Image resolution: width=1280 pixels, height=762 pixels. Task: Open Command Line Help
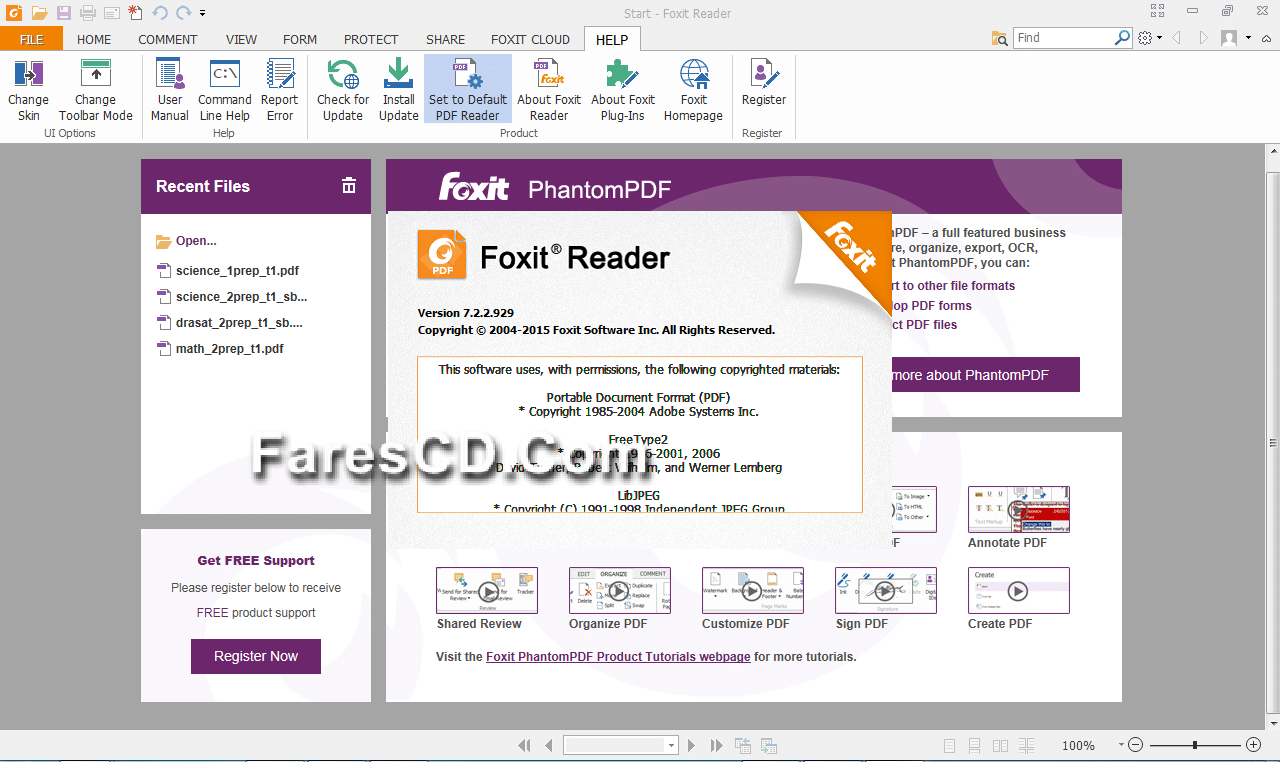click(225, 90)
